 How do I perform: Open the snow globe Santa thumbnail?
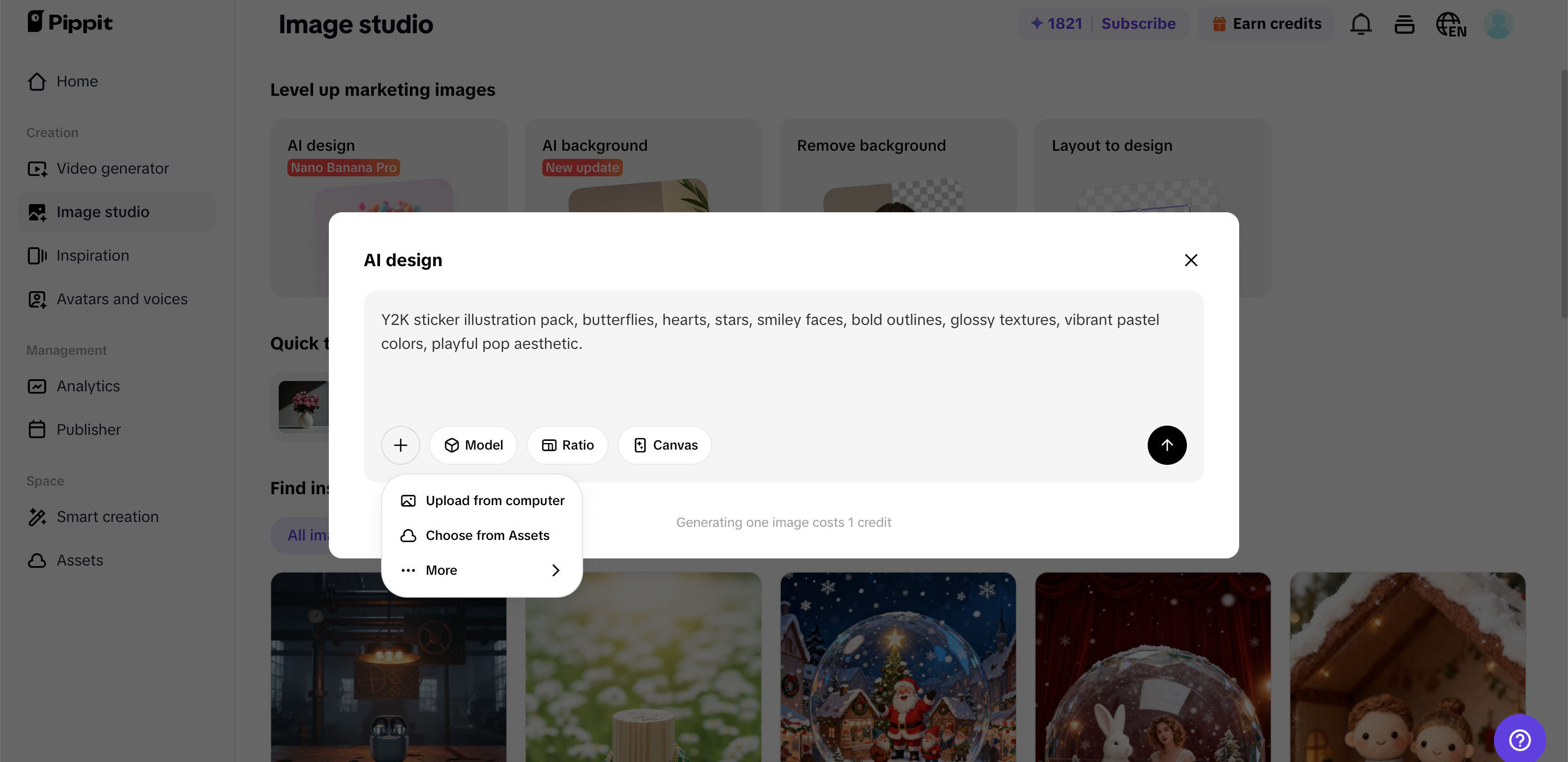[x=898, y=666]
